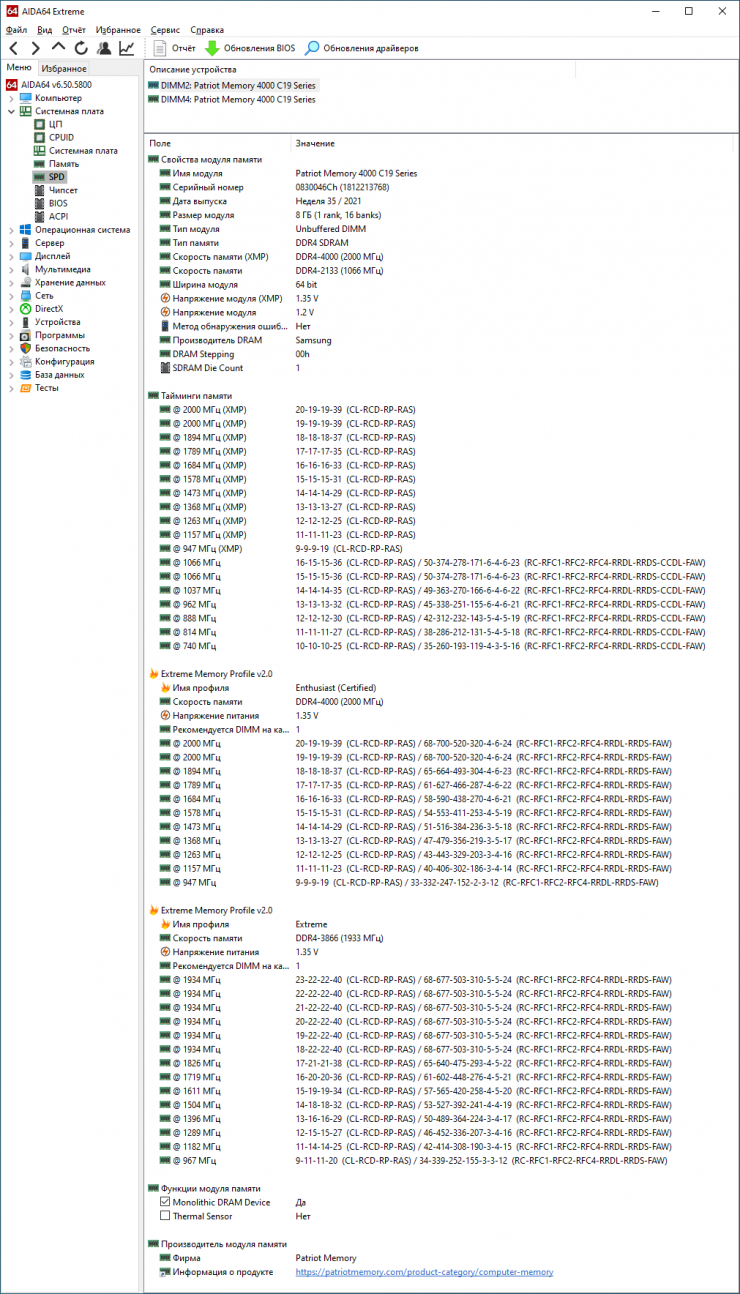This screenshot has height=1294, width=740.
Task: Expand the Операционная система node
Action: tap(12, 230)
